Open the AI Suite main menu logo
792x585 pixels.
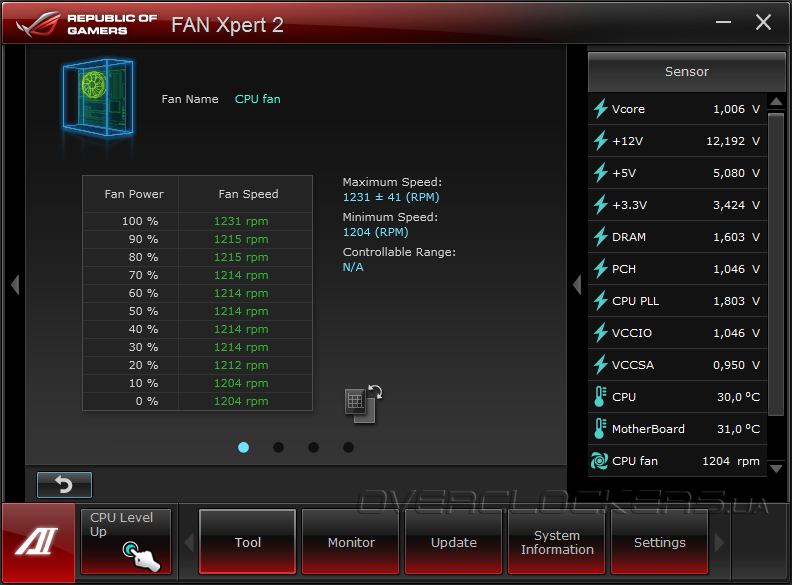37,542
